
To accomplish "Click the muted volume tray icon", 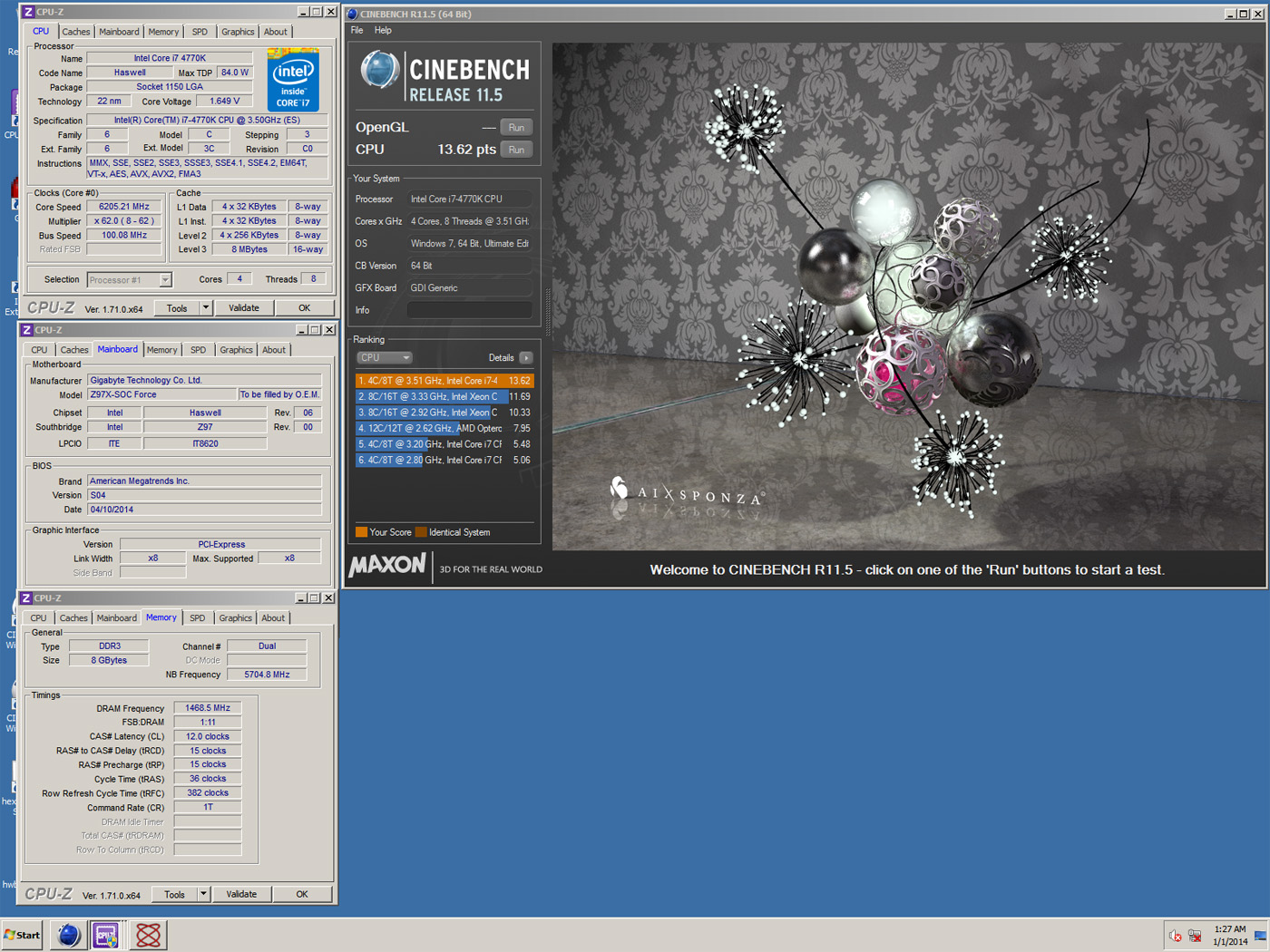I will 1176,936.
